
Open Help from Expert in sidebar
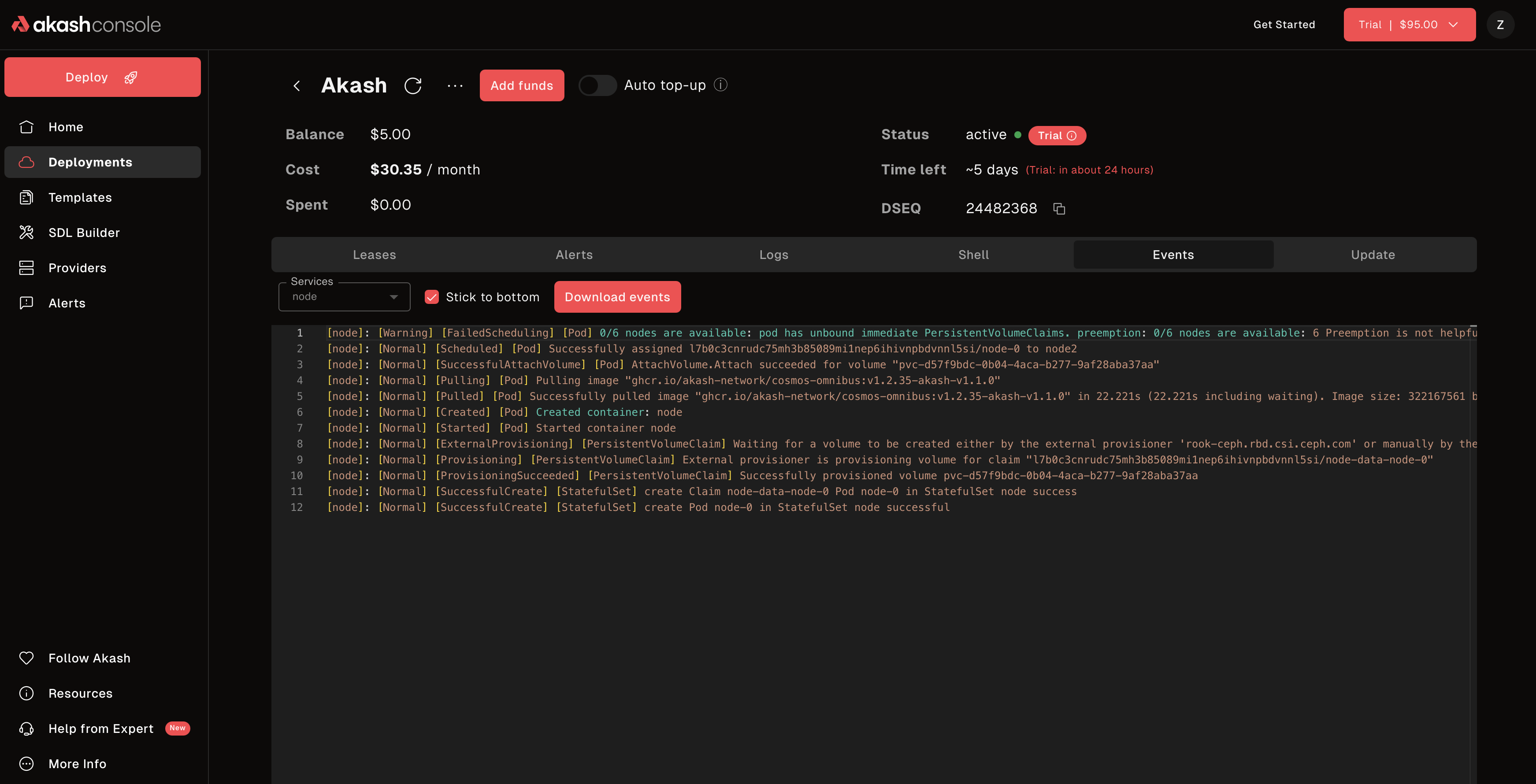point(101,729)
